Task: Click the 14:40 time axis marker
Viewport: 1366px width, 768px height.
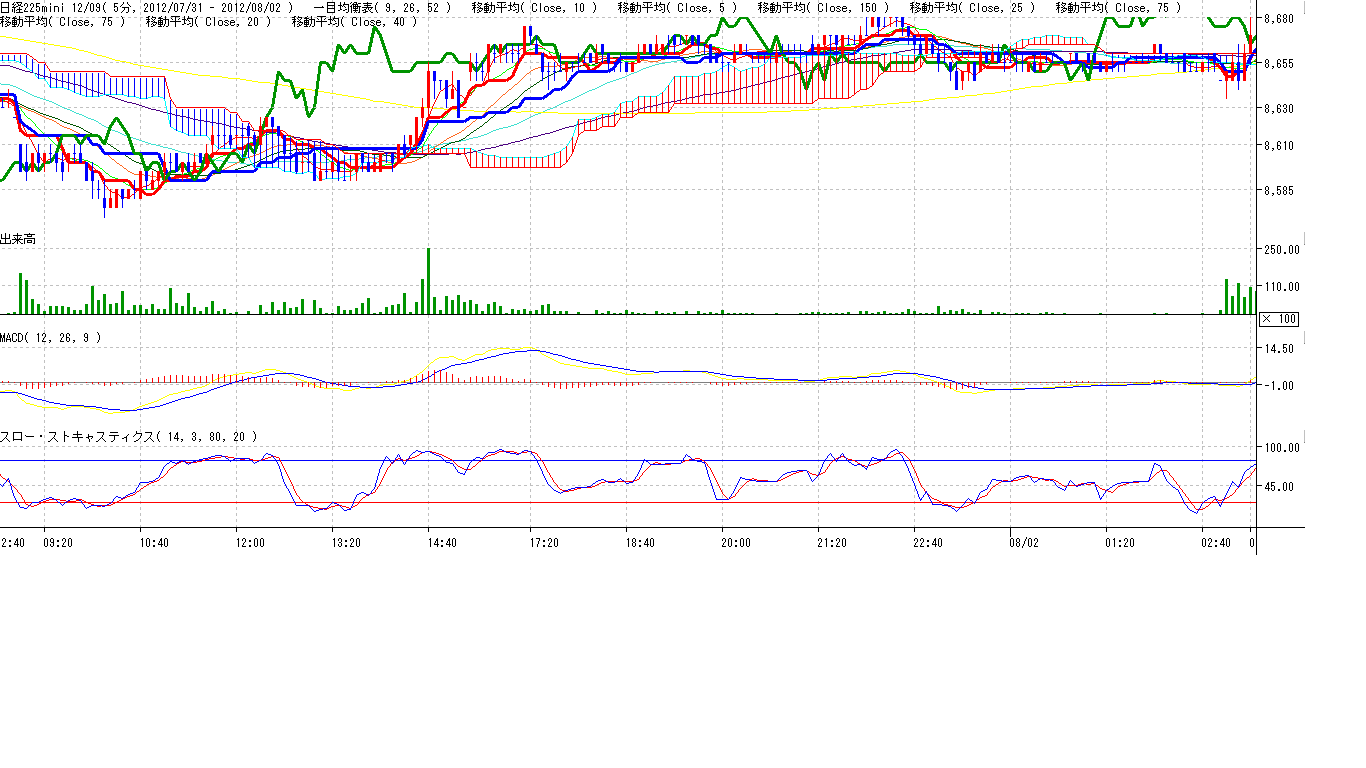Action: tap(442, 543)
